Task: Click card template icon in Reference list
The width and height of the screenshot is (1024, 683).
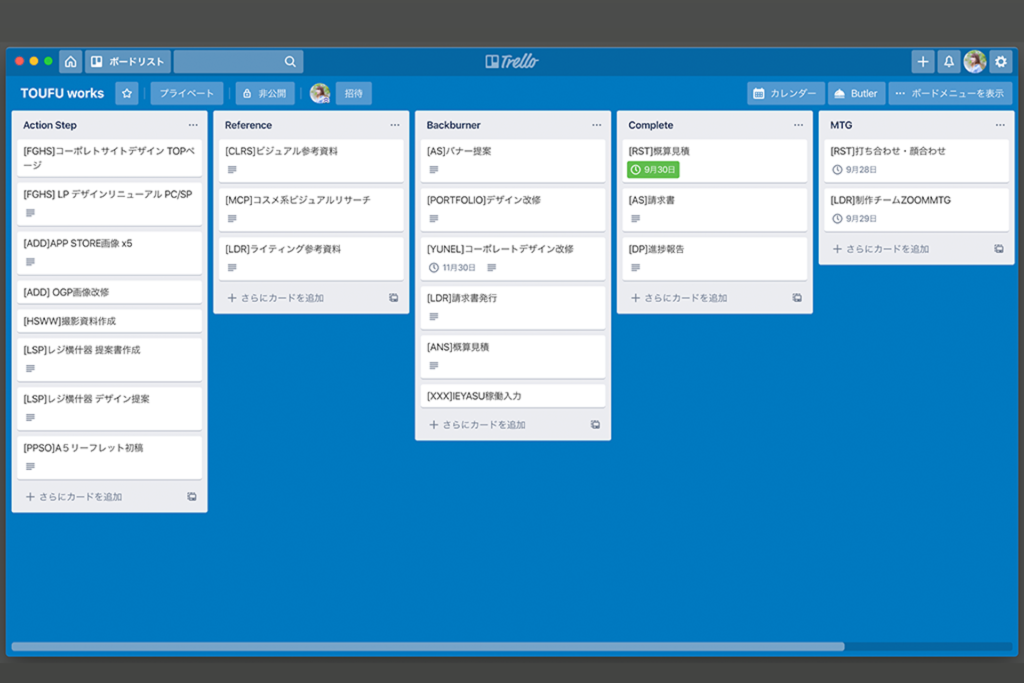Action: point(393,298)
